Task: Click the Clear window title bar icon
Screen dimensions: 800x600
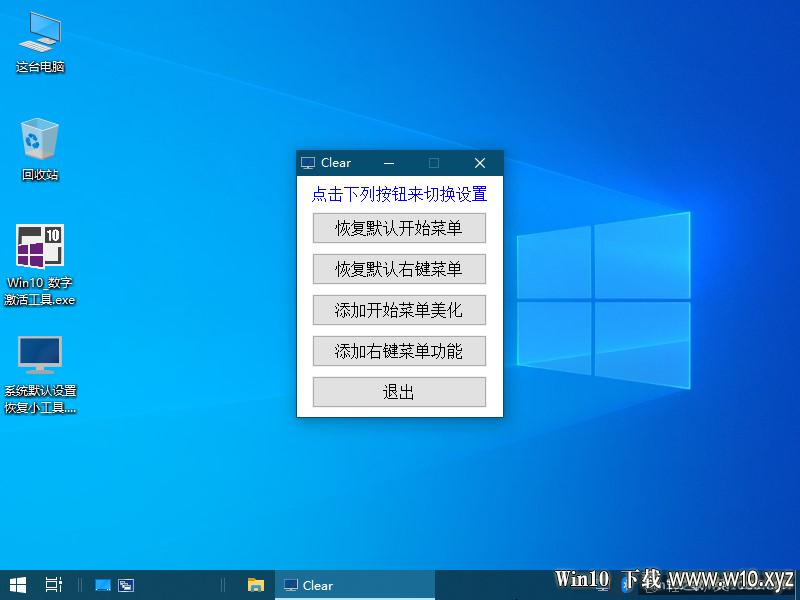Action: [x=308, y=163]
